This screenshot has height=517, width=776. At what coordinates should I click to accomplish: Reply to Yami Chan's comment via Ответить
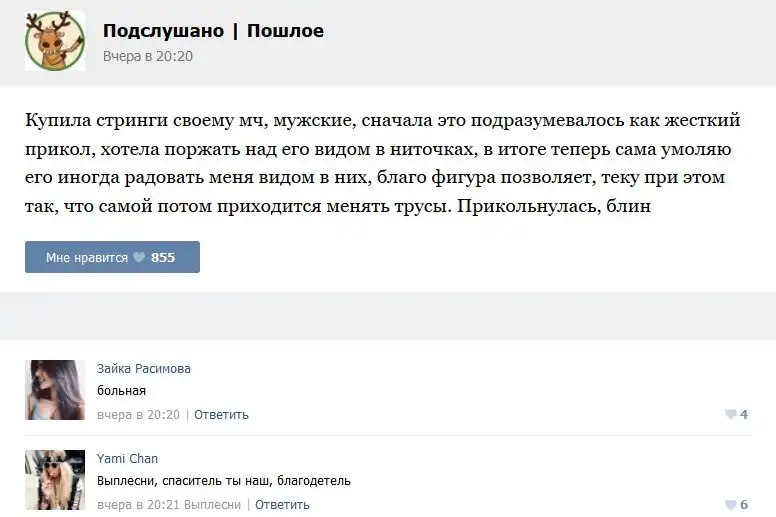coord(282,505)
